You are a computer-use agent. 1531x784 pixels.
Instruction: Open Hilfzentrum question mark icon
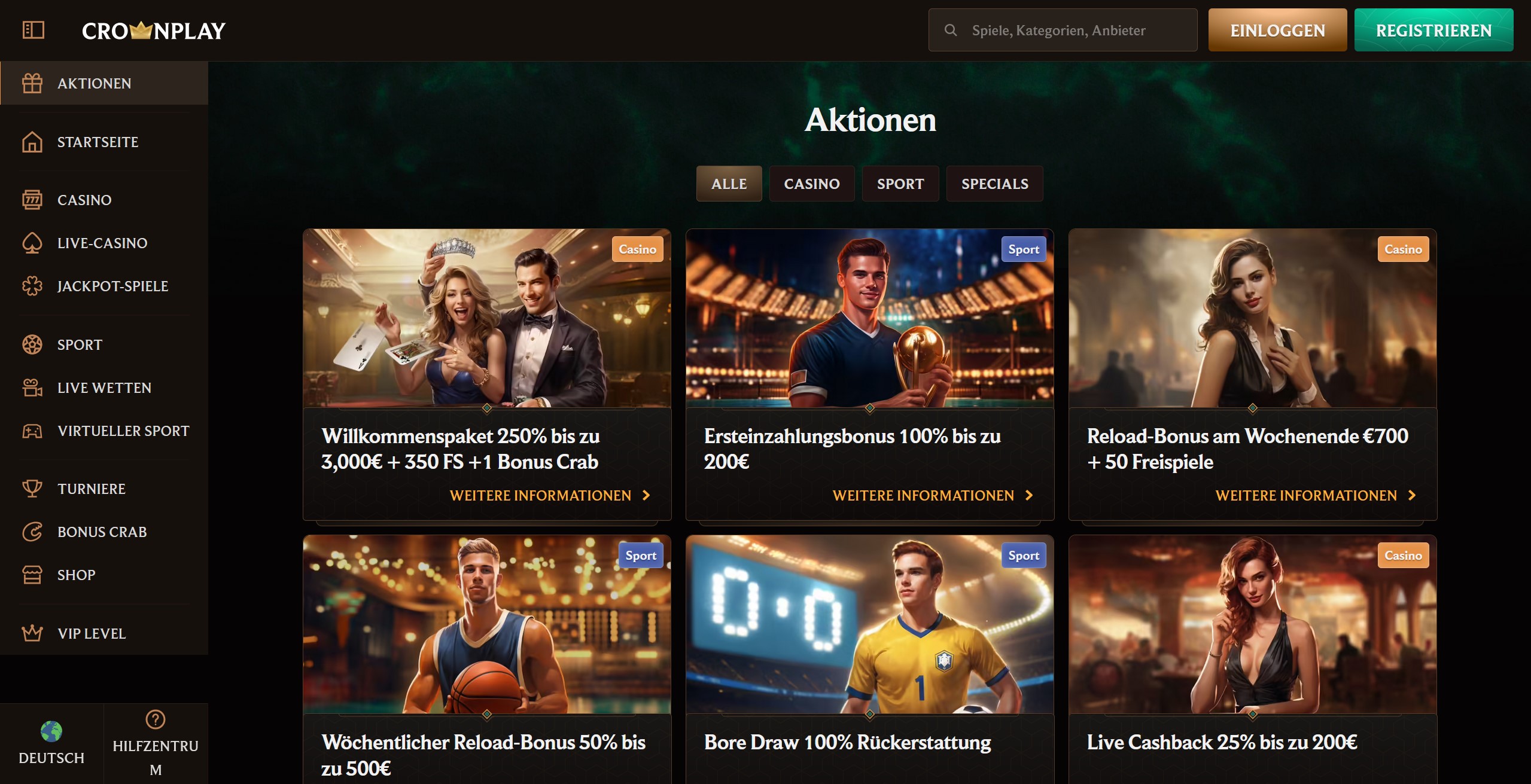(156, 719)
